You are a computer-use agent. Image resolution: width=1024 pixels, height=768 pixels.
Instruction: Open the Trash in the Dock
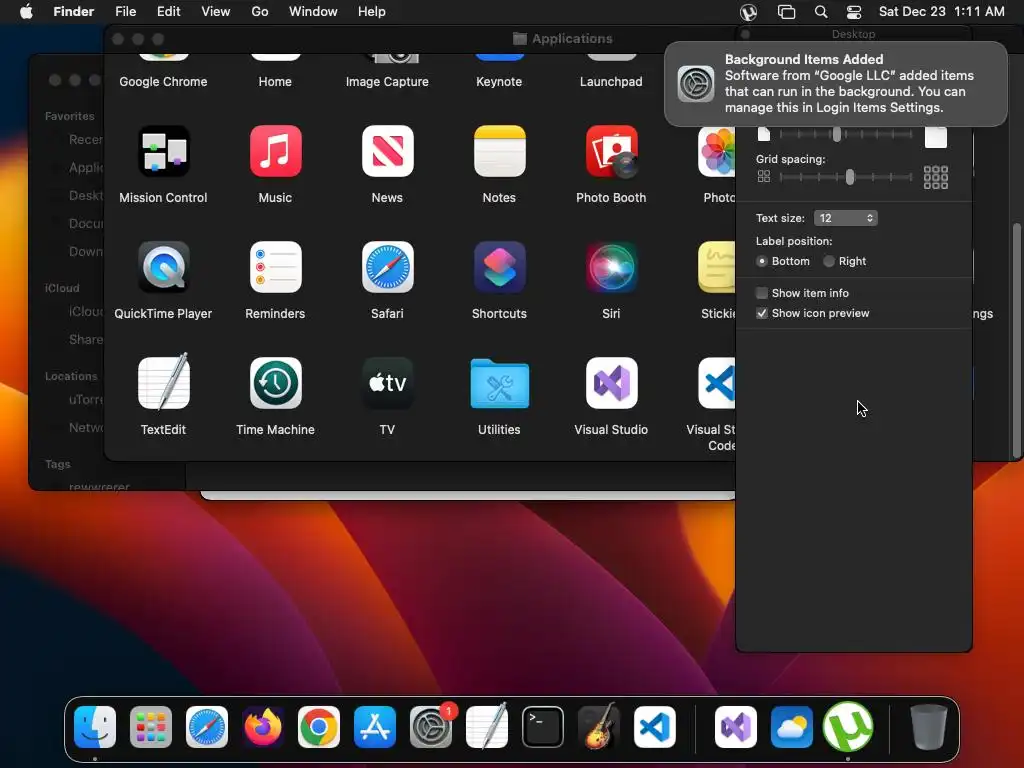click(928, 727)
